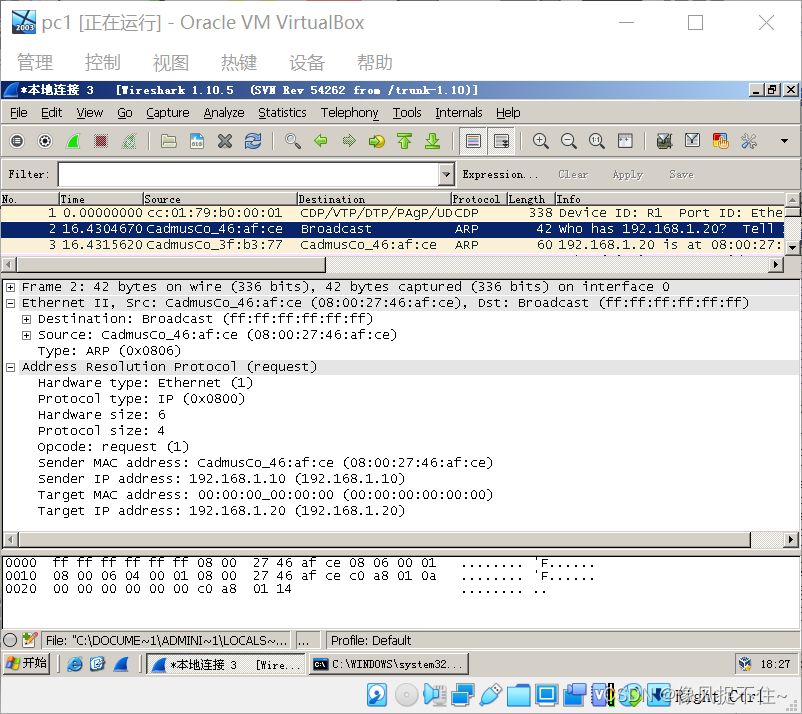This screenshot has width=802, height=714.
Task: Click the Expression... button
Action: (x=500, y=174)
